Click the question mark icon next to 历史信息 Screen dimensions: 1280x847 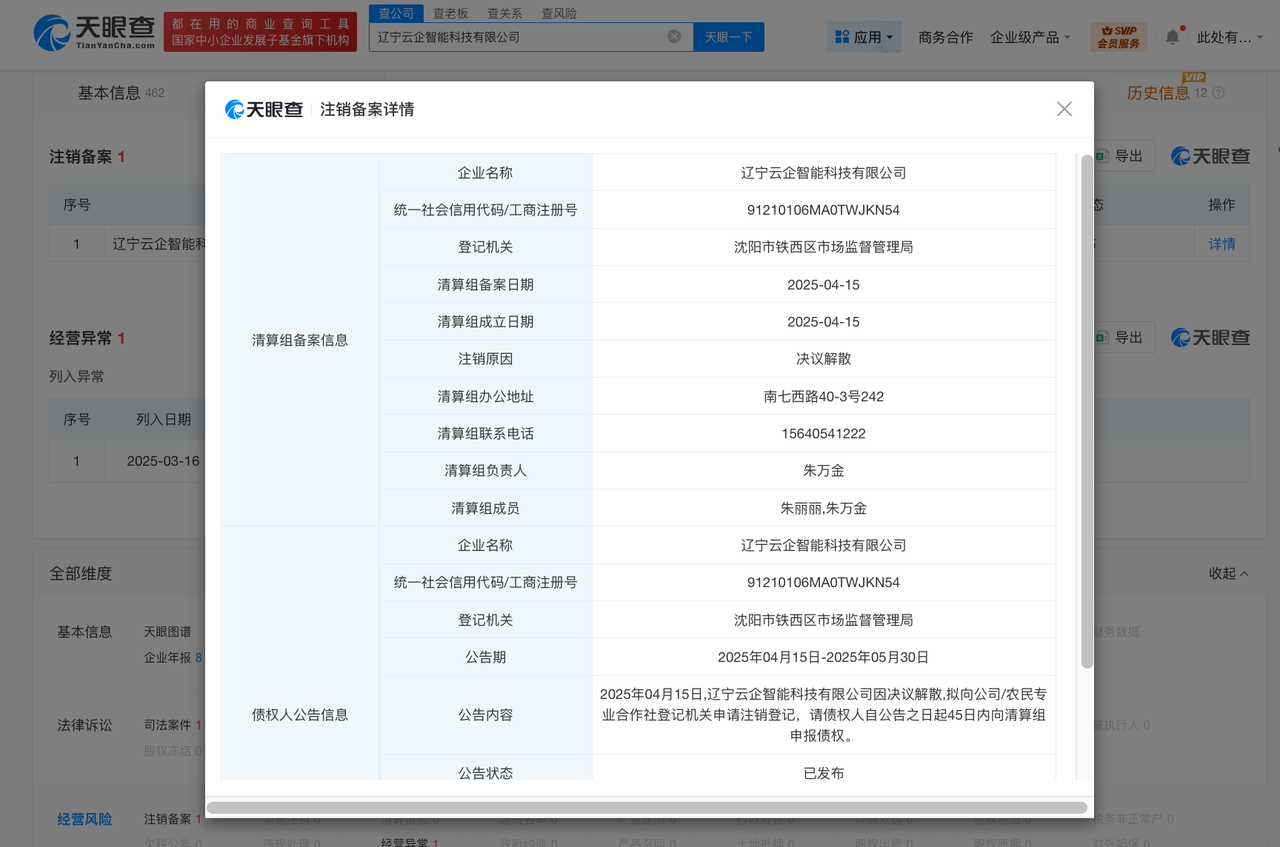[x=1219, y=92]
